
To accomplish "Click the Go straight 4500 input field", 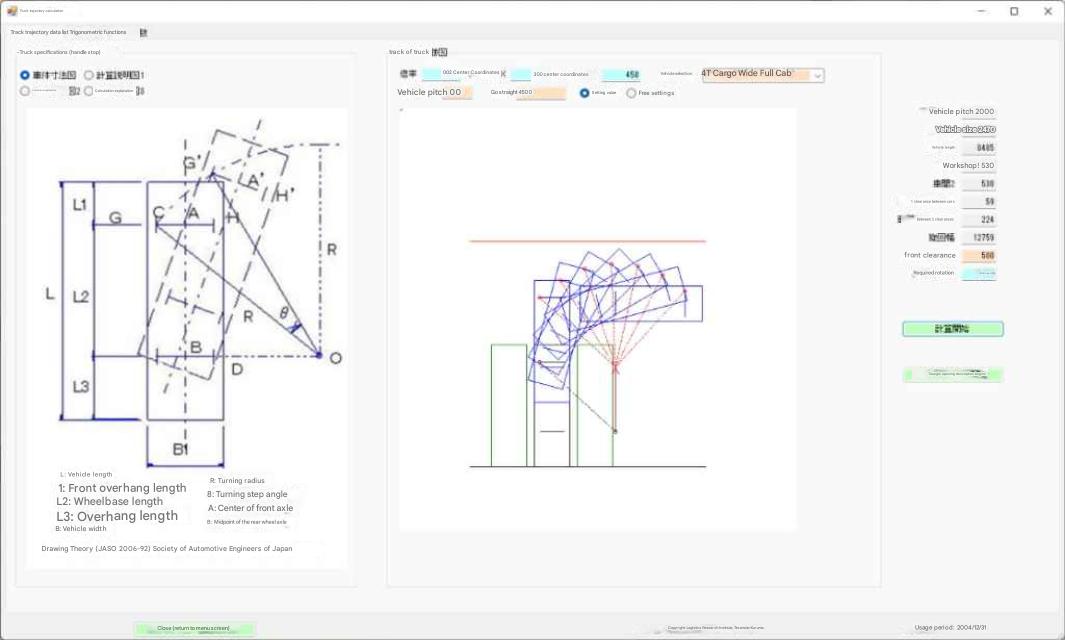I will click(540, 93).
